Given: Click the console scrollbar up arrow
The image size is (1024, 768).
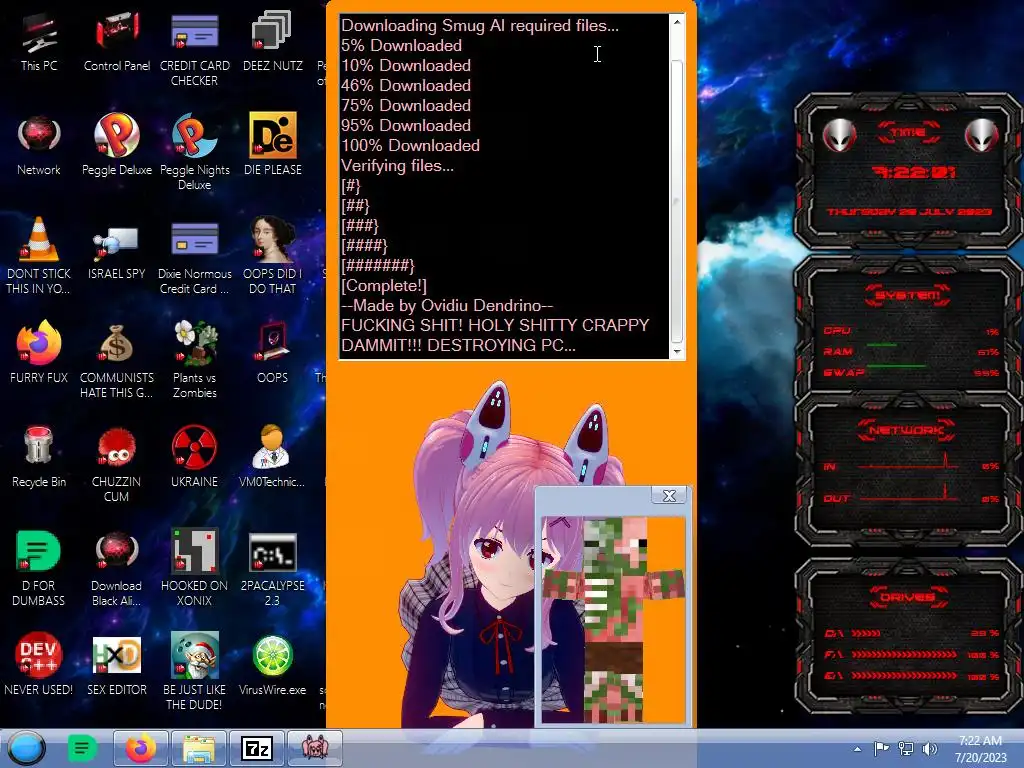Looking at the screenshot, I should tap(677, 22).
